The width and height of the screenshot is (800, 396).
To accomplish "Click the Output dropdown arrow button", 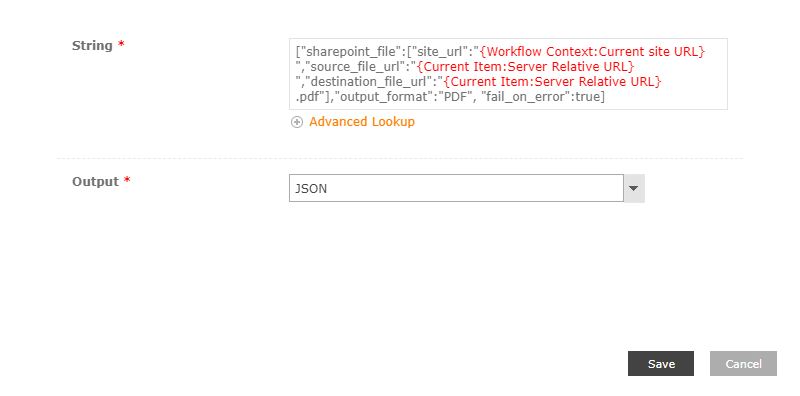I will (634, 188).
